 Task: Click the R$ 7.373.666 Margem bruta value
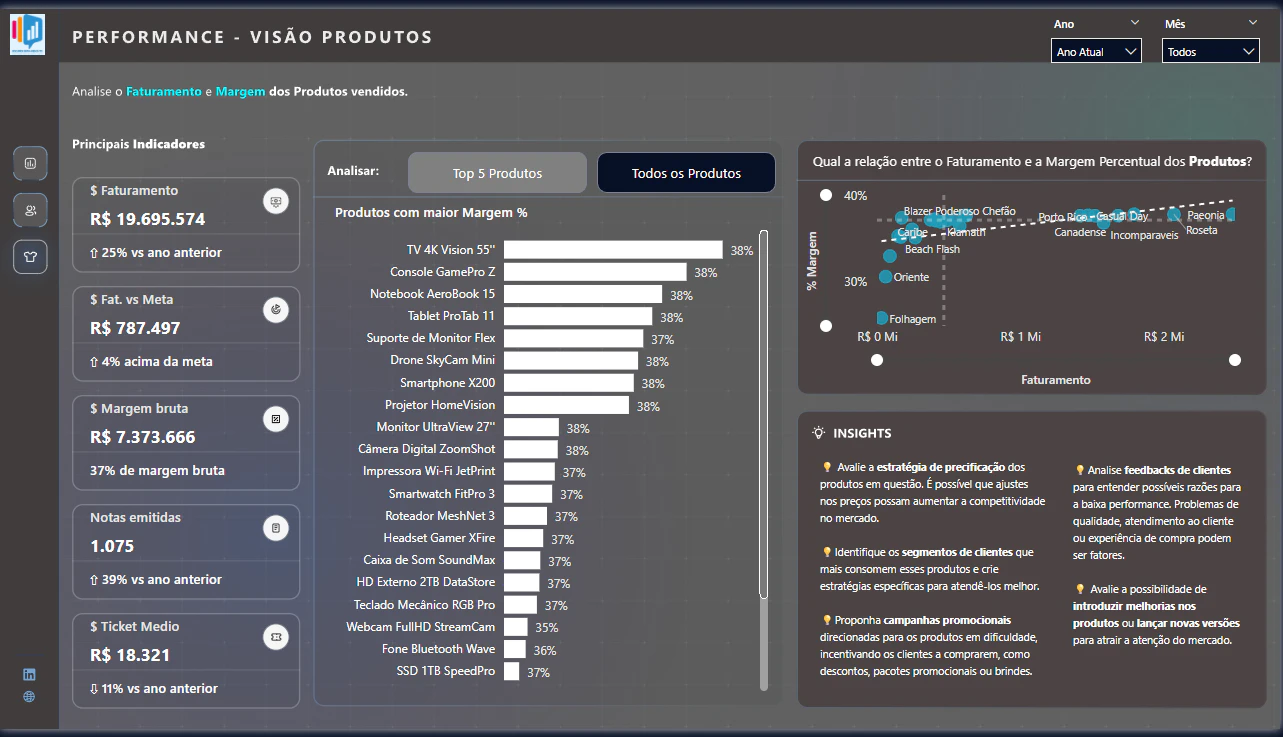143,437
